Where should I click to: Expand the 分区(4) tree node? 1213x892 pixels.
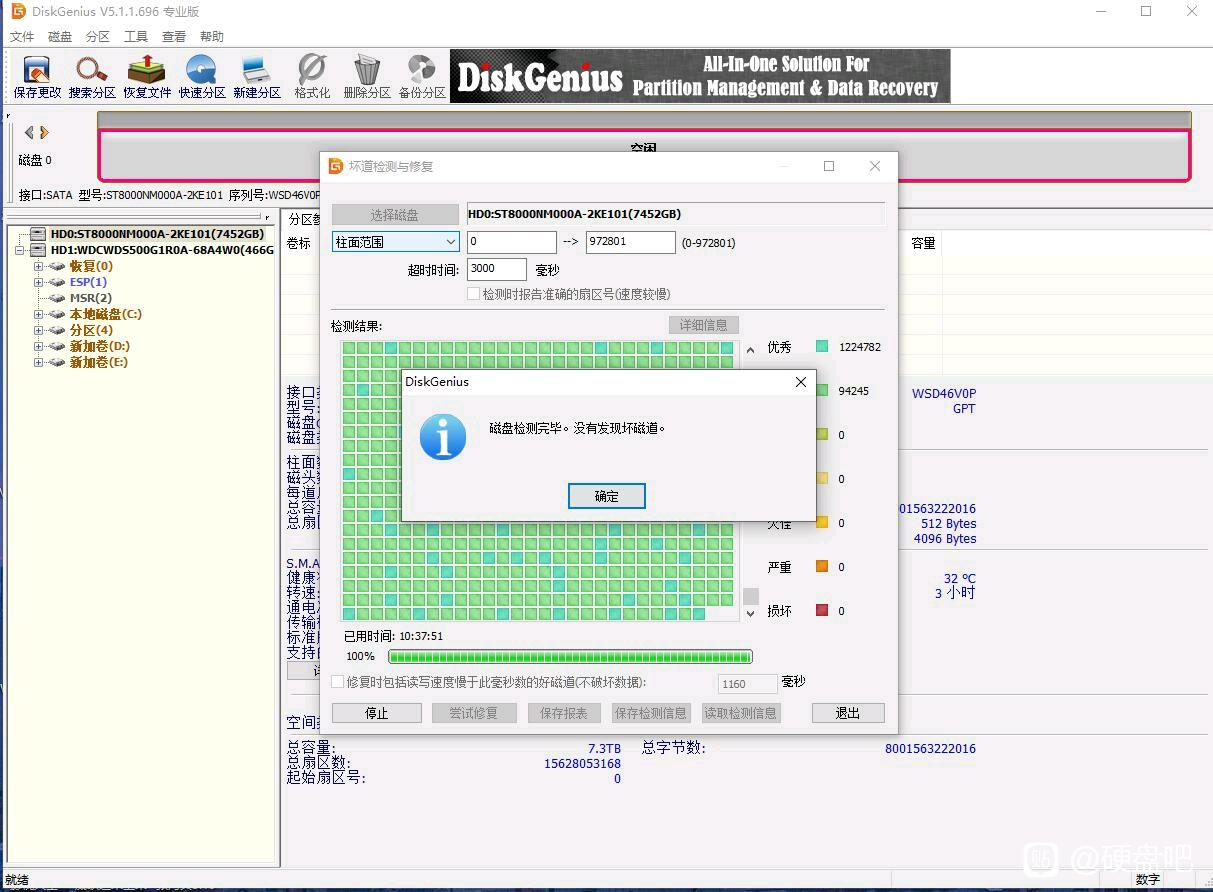click(x=38, y=330)
